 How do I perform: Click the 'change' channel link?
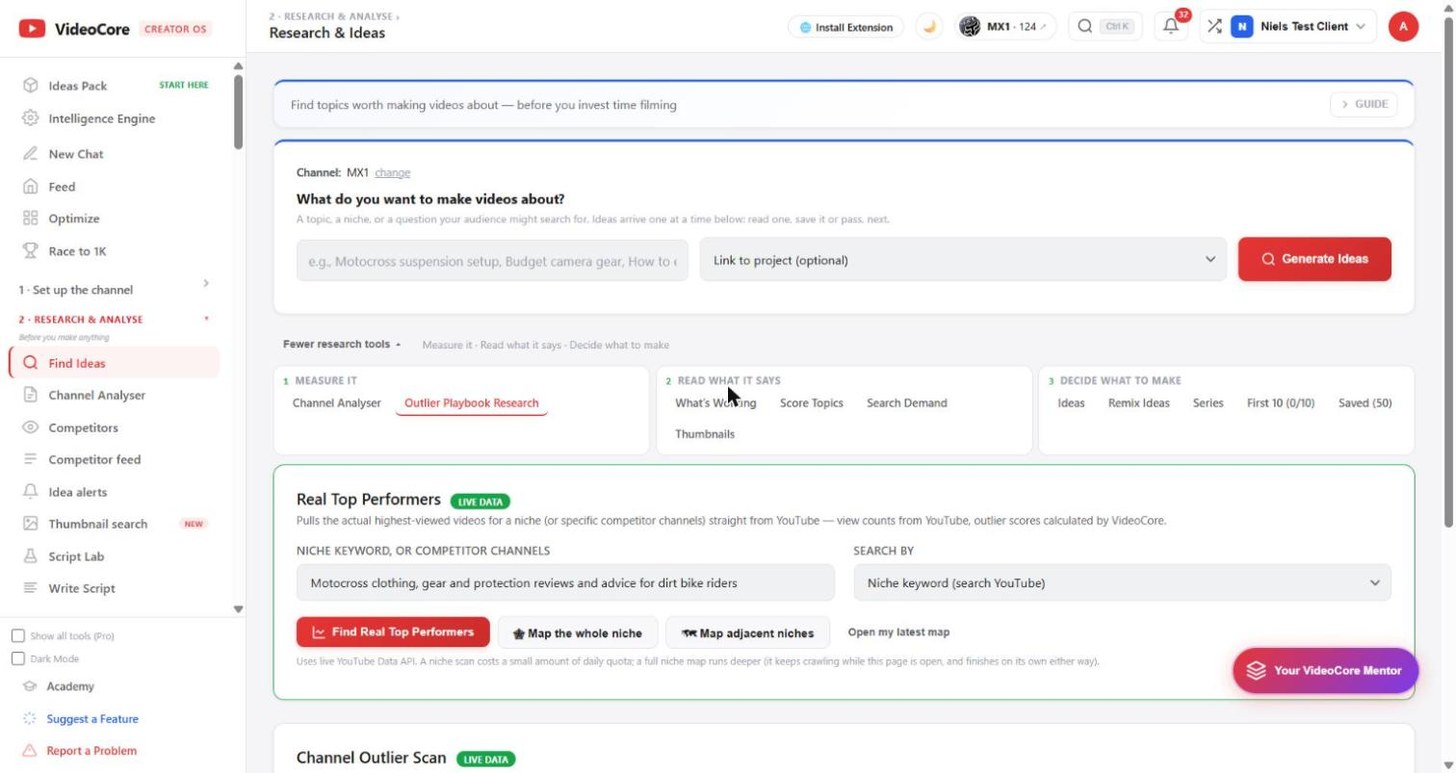pos(392,173)
